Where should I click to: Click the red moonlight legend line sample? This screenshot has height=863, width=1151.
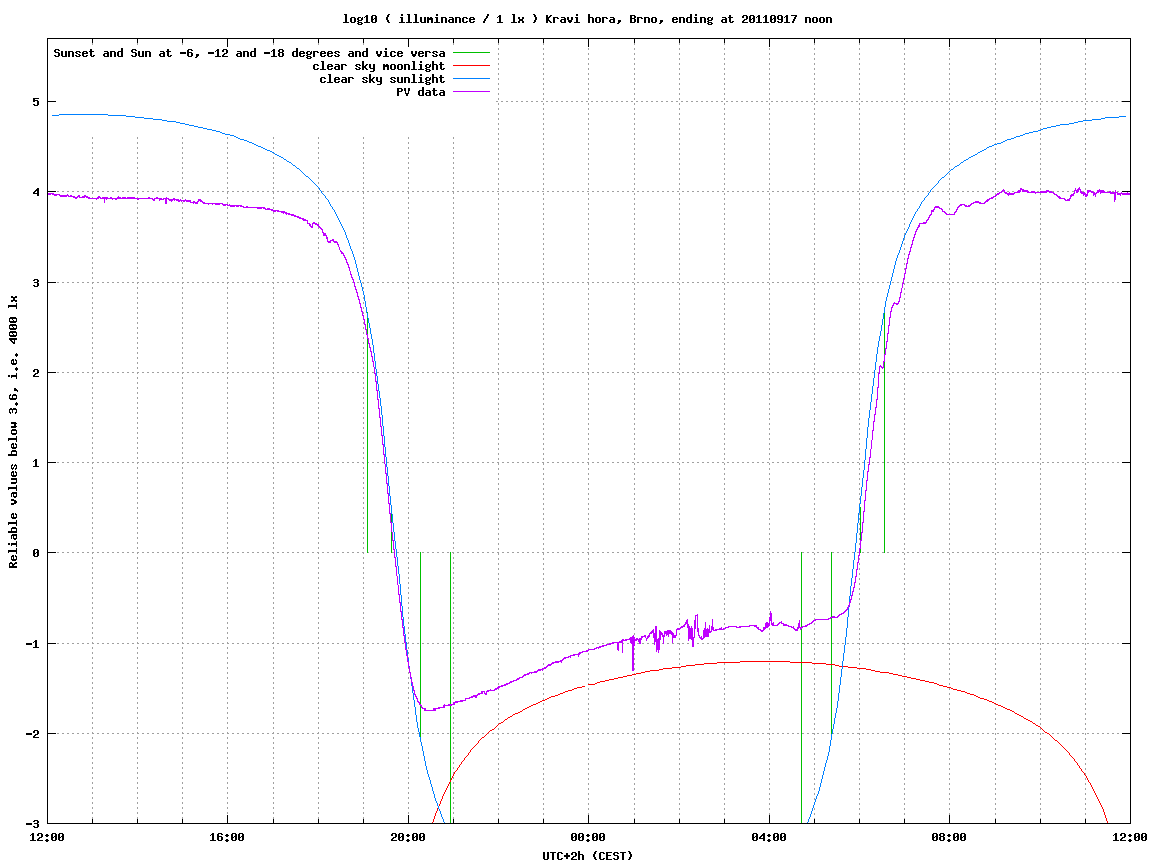tap(471, 66)
